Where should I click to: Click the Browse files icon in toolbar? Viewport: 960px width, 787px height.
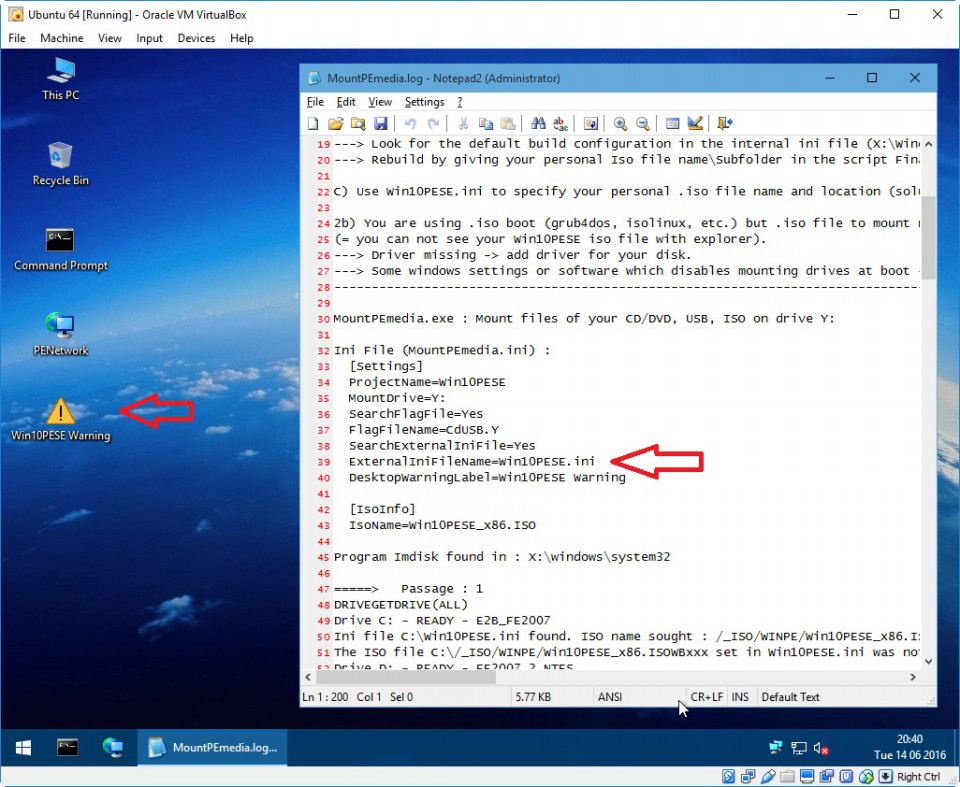[x=358, y=124]
